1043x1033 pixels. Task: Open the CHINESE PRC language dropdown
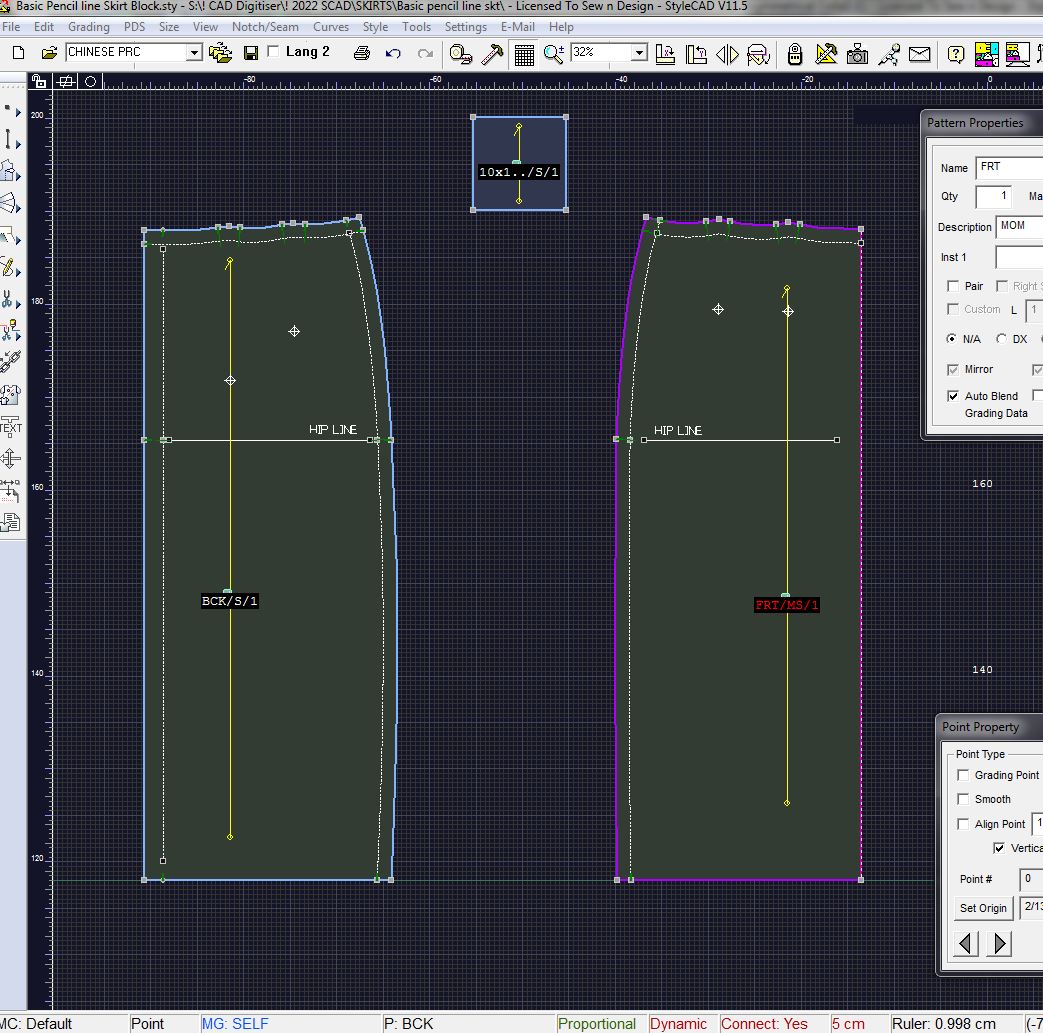coord(194,53)
